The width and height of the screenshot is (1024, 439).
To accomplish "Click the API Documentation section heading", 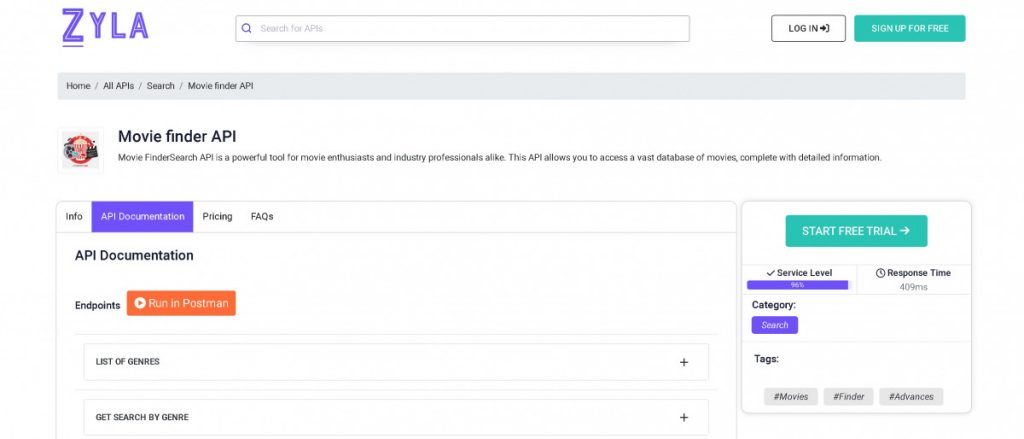I will [134, 255].
